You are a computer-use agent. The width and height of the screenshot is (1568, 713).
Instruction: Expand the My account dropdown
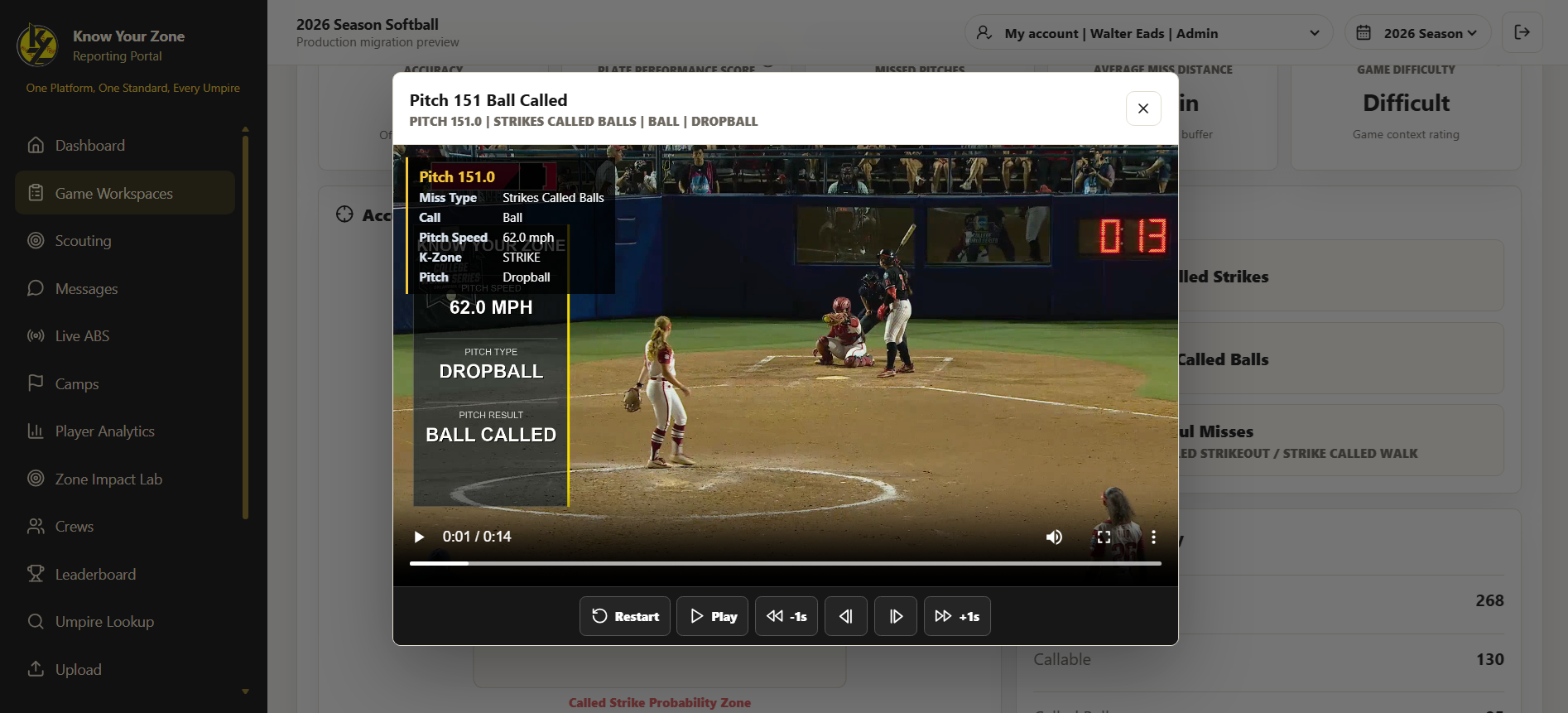[1148, 33]
